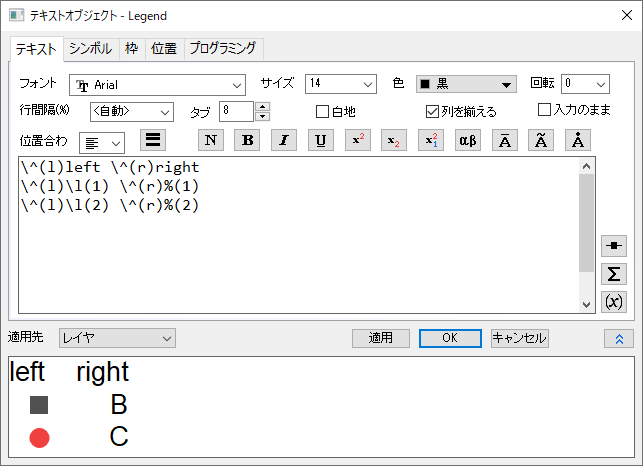Image resolution: width=643 pixels, height=466 pixels.
Task: Click the black square symbol in preview
Action: point(39,405)
